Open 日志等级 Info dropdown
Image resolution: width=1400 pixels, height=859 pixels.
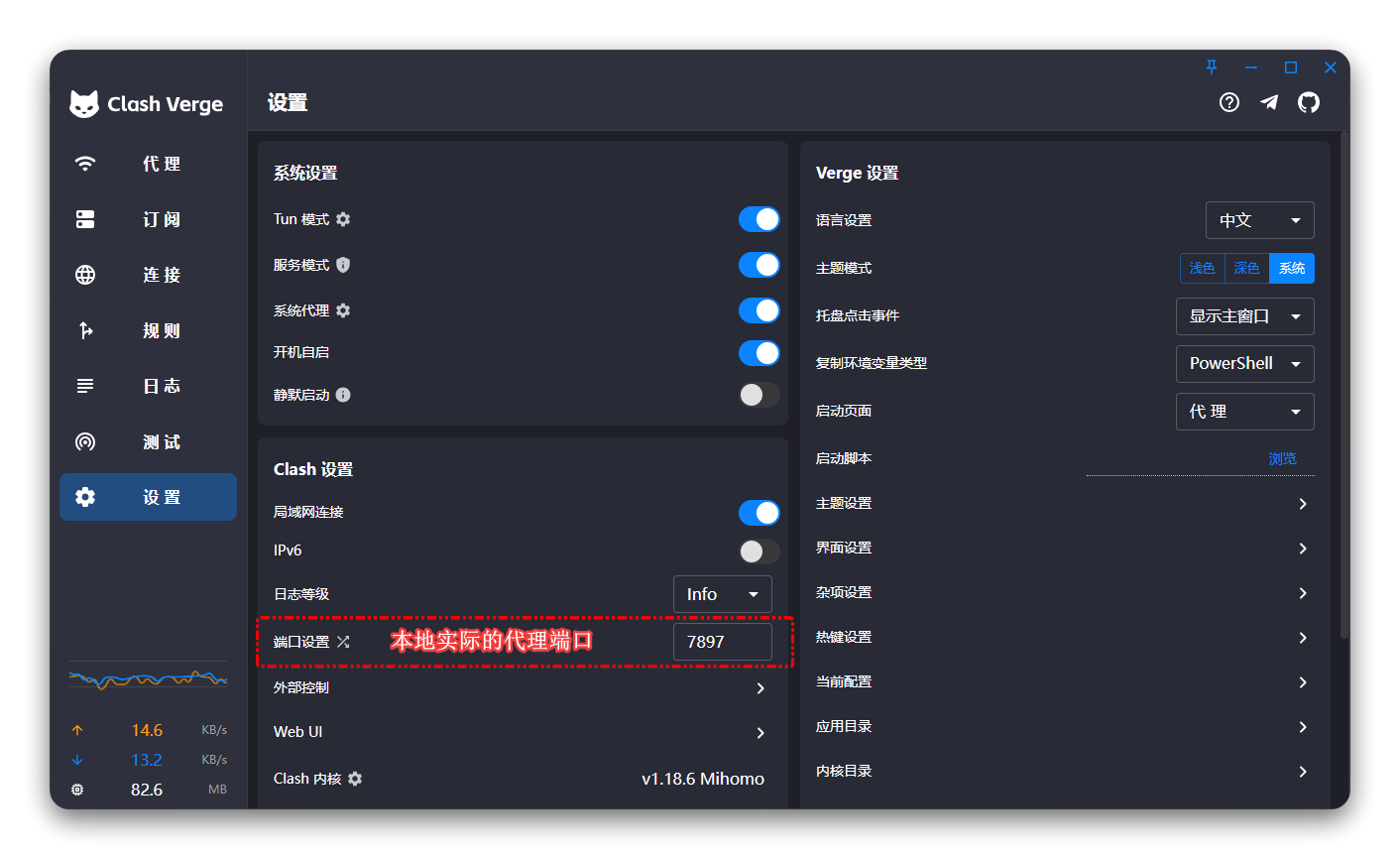pos(723,594)
